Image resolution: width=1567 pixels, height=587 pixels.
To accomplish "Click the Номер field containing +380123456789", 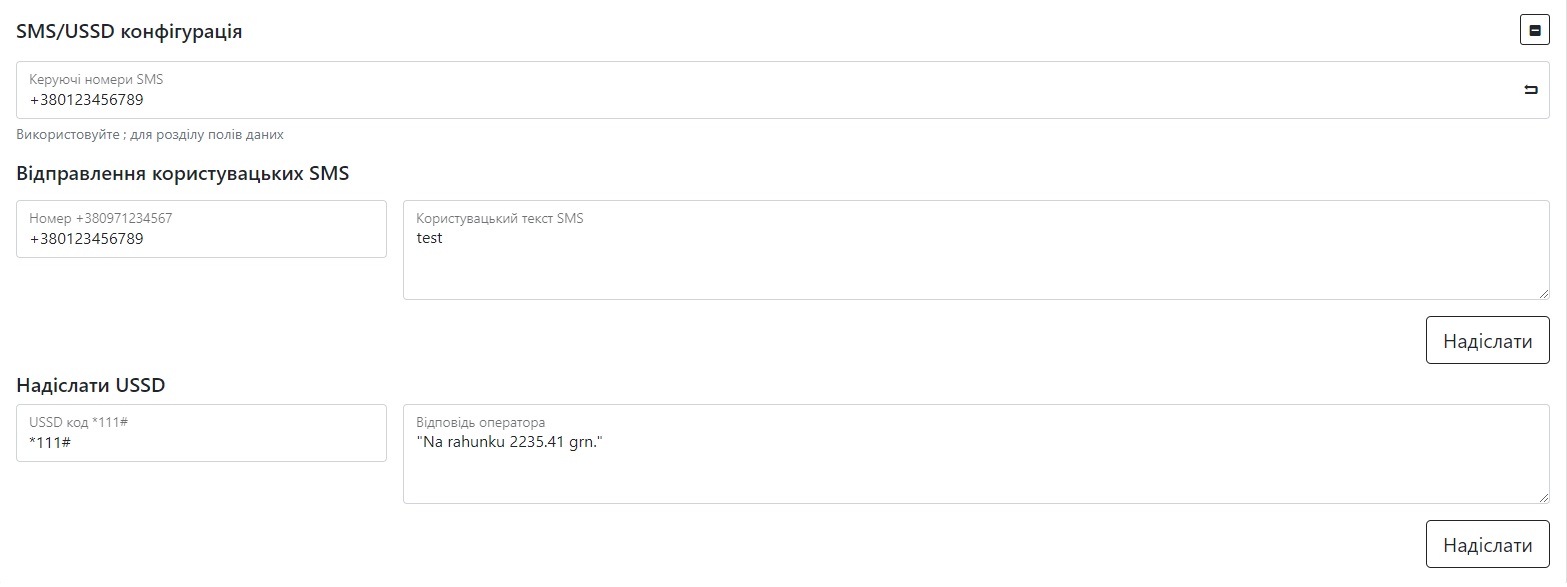I will (200, 239).
